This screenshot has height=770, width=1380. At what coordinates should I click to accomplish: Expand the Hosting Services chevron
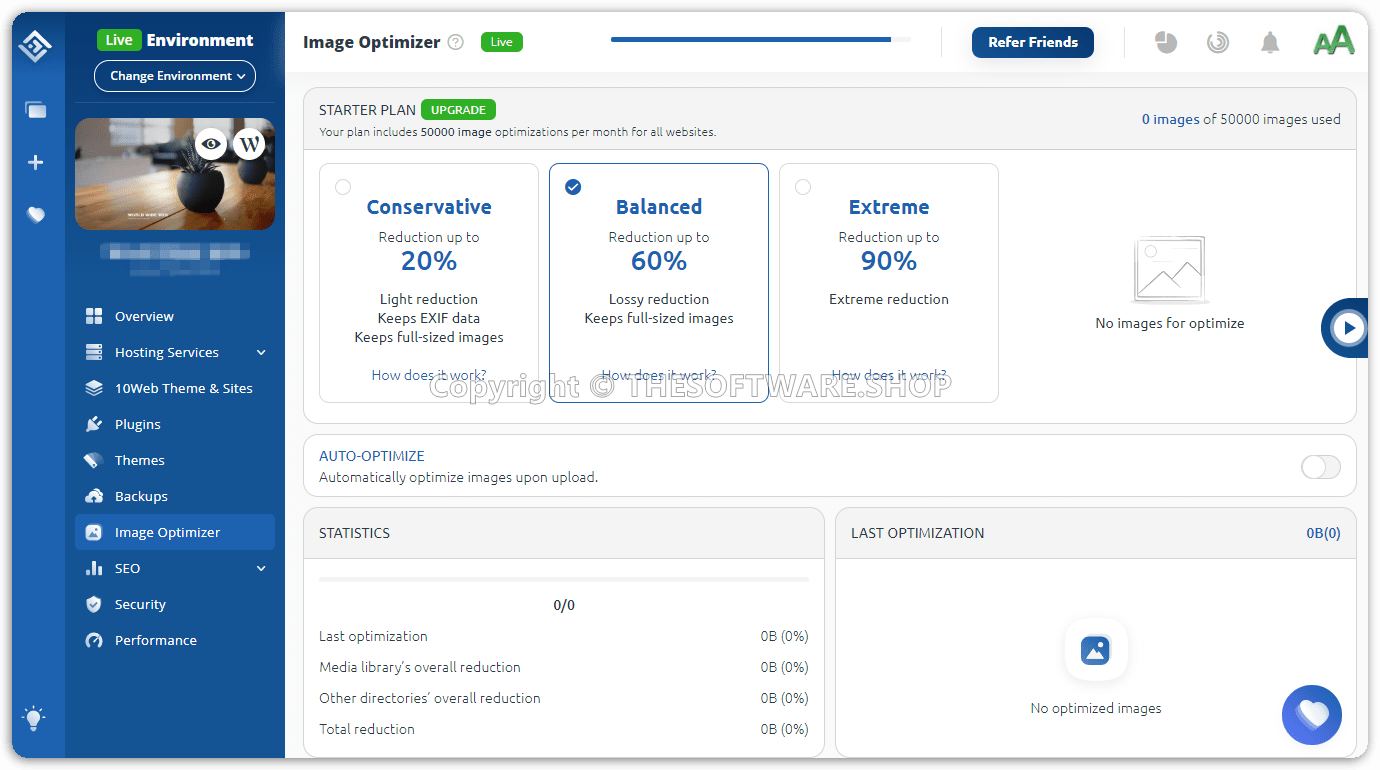pyautogui.click(x=261, y=352)
